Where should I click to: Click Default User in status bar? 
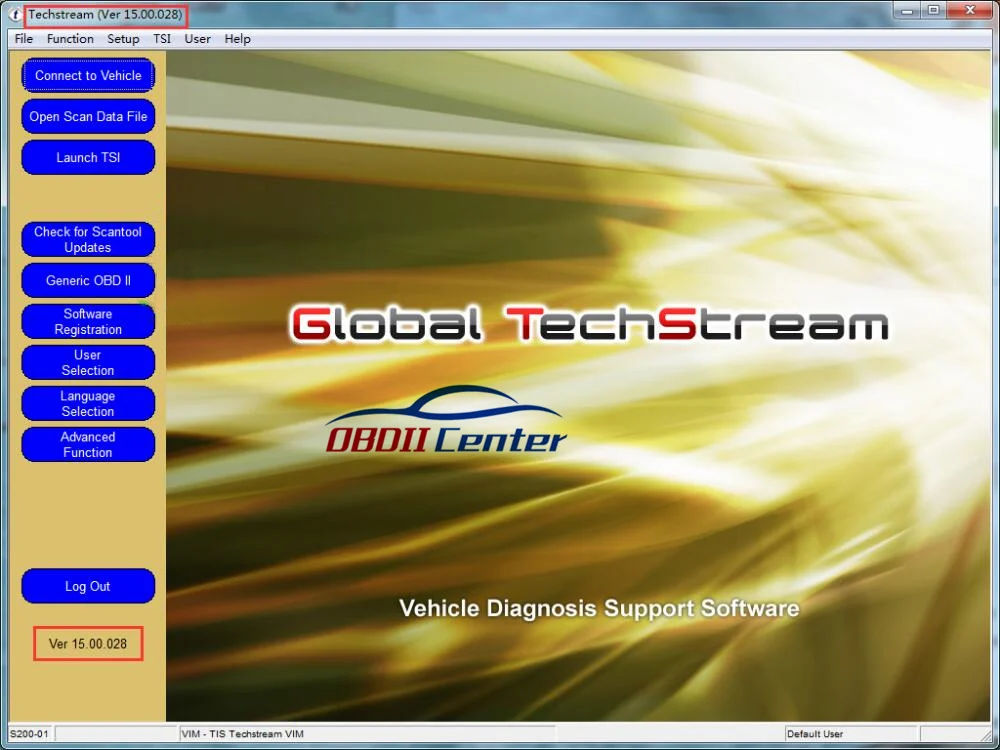815,734
